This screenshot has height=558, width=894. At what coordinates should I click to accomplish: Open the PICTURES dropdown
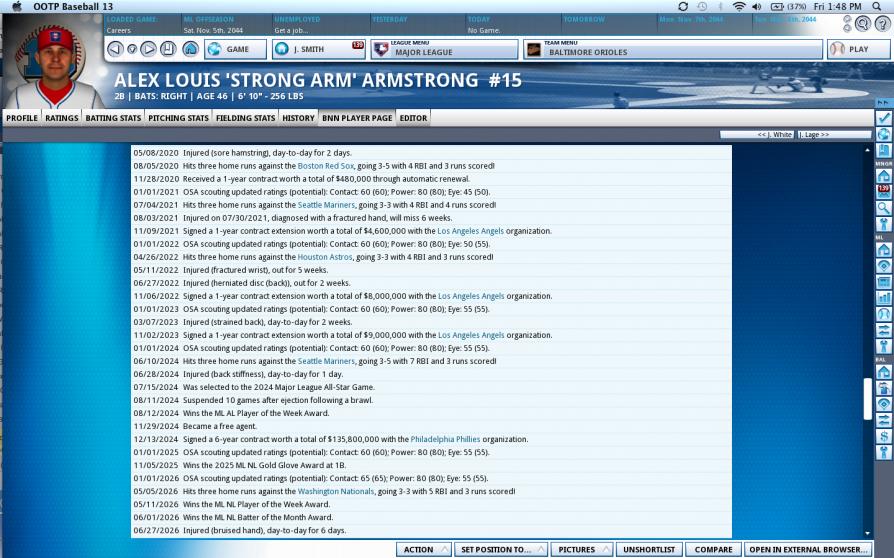[581, 549]
